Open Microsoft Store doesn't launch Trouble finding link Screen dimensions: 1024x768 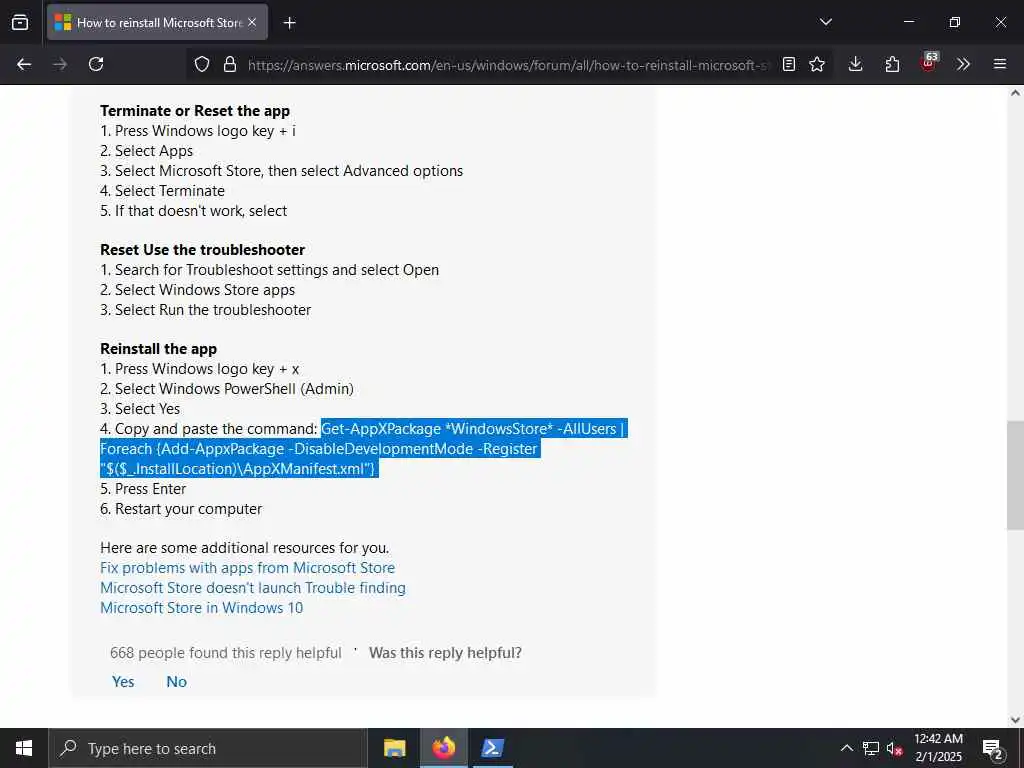click(x=253, y=588)
